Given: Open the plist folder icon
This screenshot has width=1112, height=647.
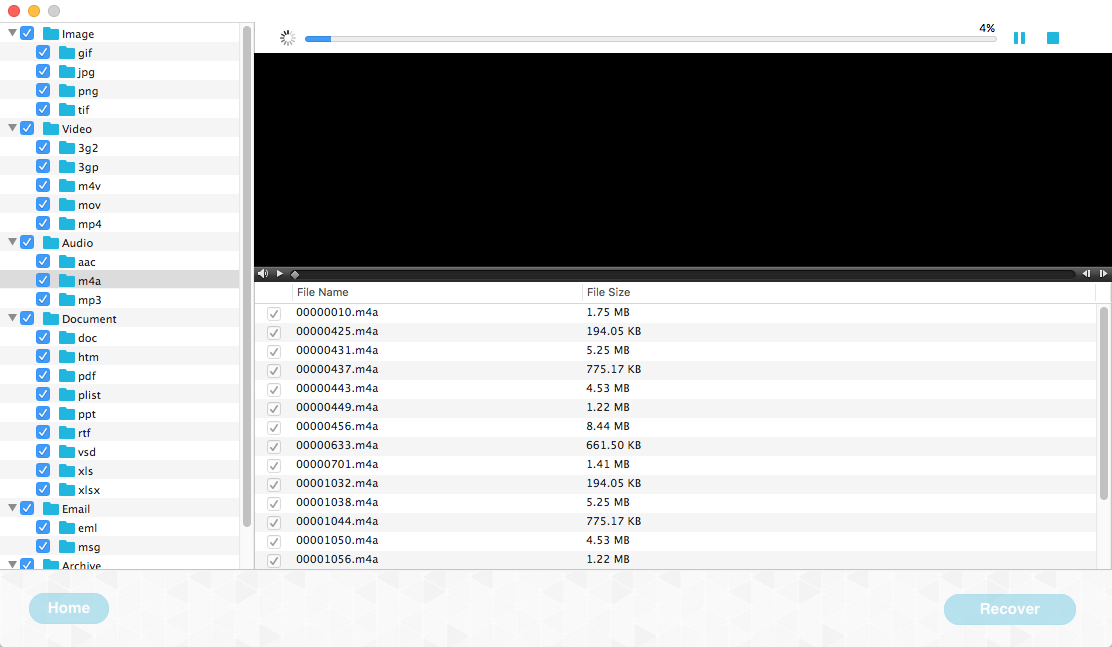Looking at the screenshot, I should point(67,394).
